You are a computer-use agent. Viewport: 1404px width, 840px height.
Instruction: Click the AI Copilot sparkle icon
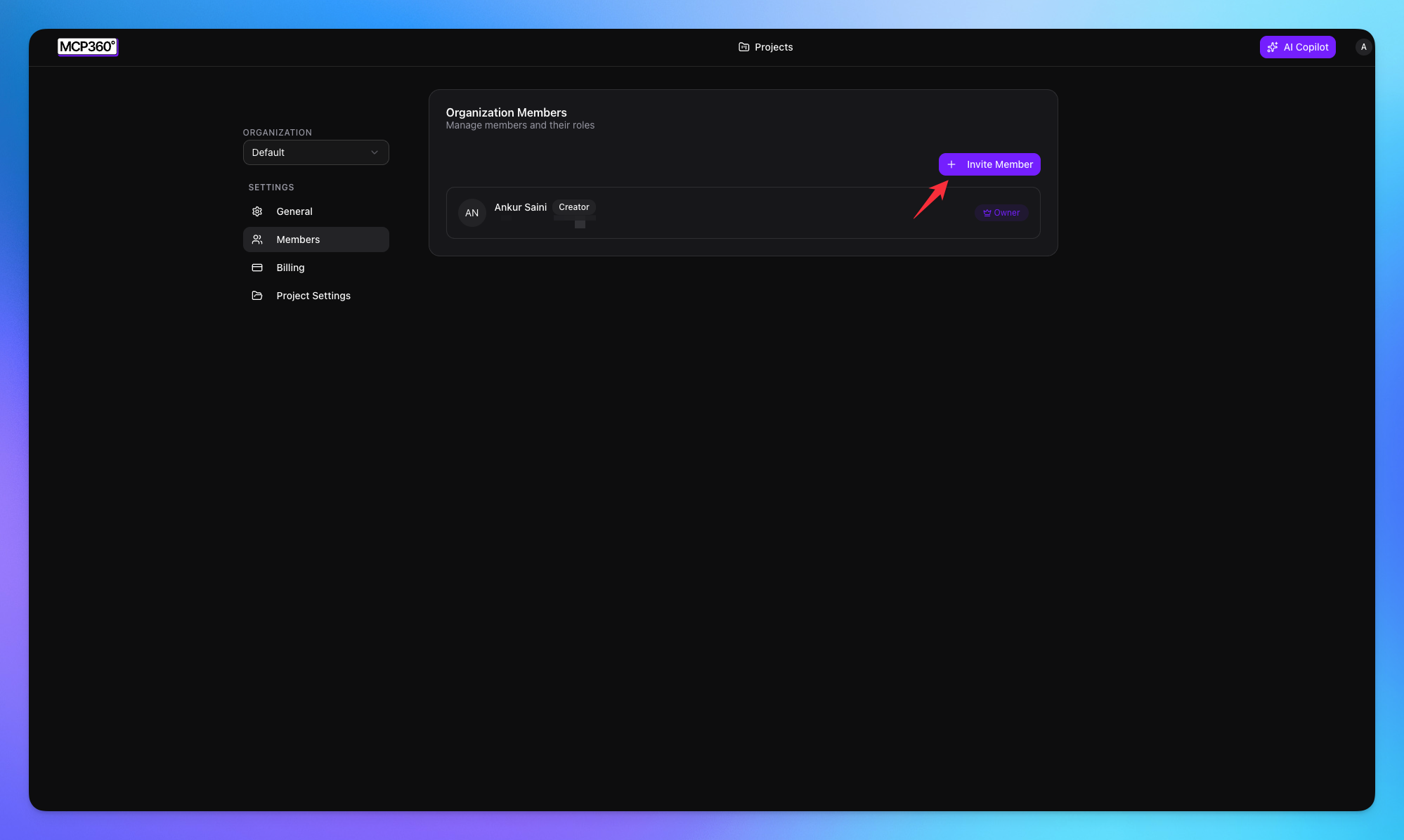coord(1273,47)
